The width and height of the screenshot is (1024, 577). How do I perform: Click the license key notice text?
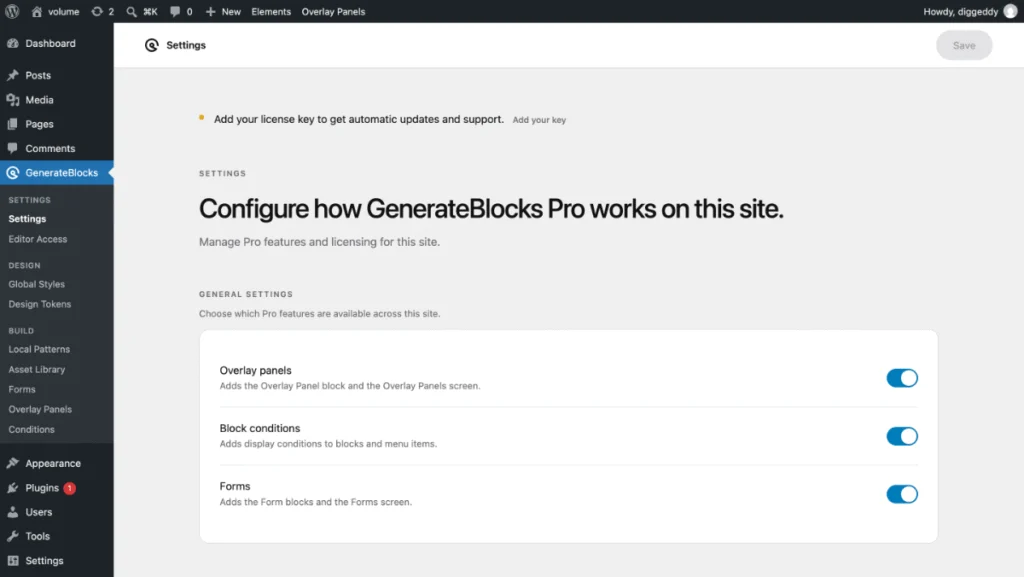click(359, 119)
